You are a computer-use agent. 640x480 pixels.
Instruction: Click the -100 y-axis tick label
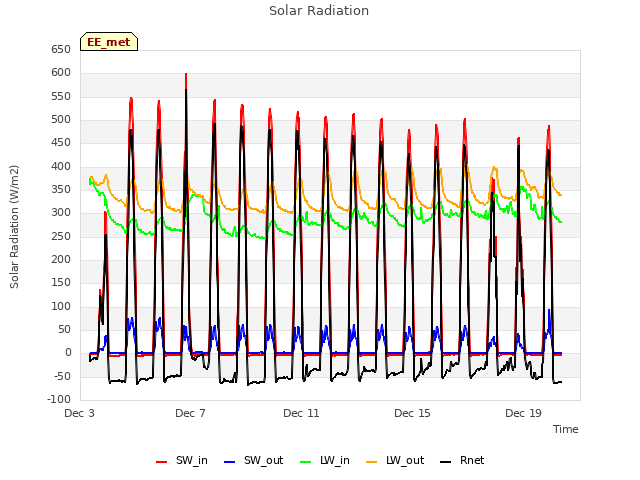pyautogui.click(x=59, y=400)
